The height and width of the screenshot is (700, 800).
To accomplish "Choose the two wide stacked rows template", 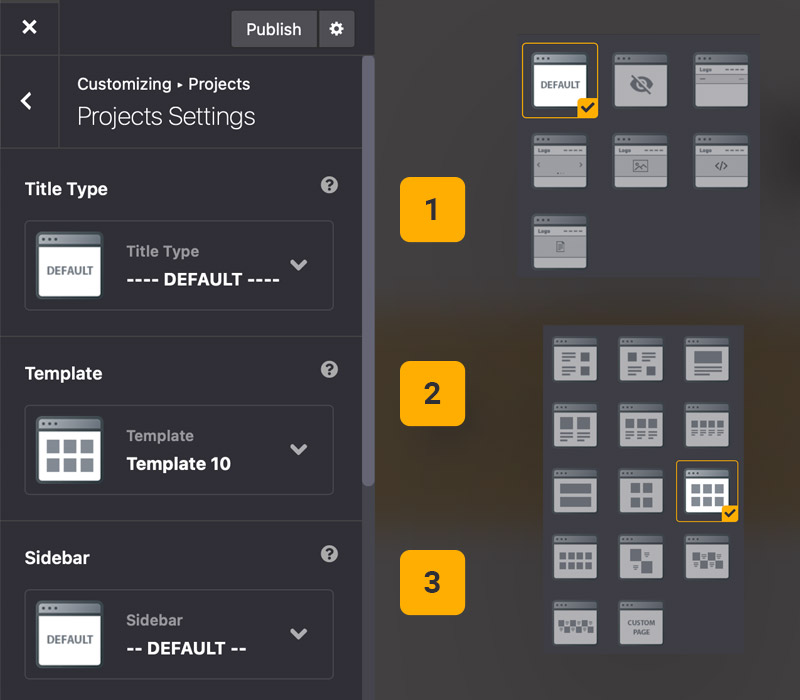I will 575,491.
